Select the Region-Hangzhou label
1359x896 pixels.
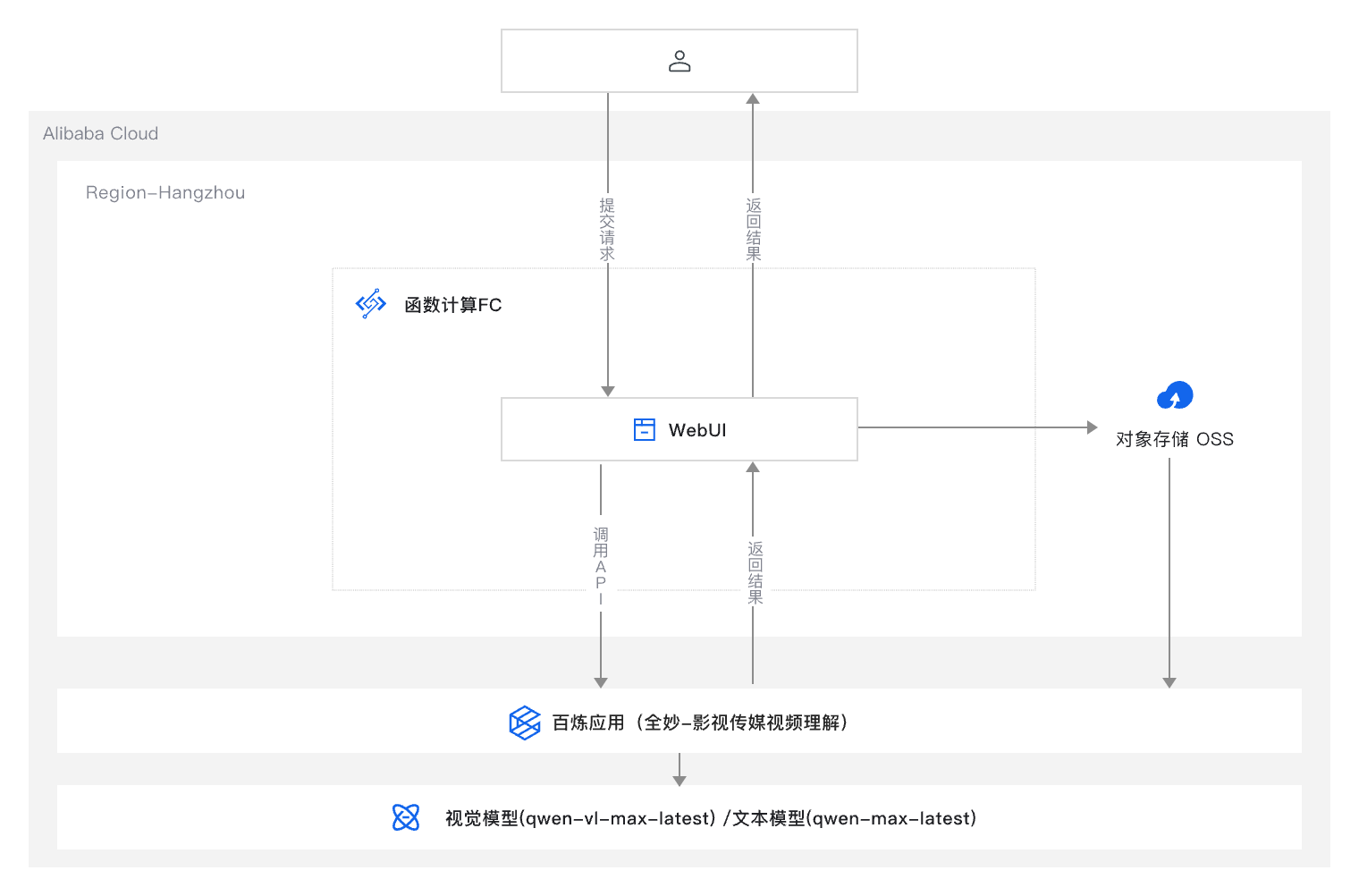pos(165,192)
